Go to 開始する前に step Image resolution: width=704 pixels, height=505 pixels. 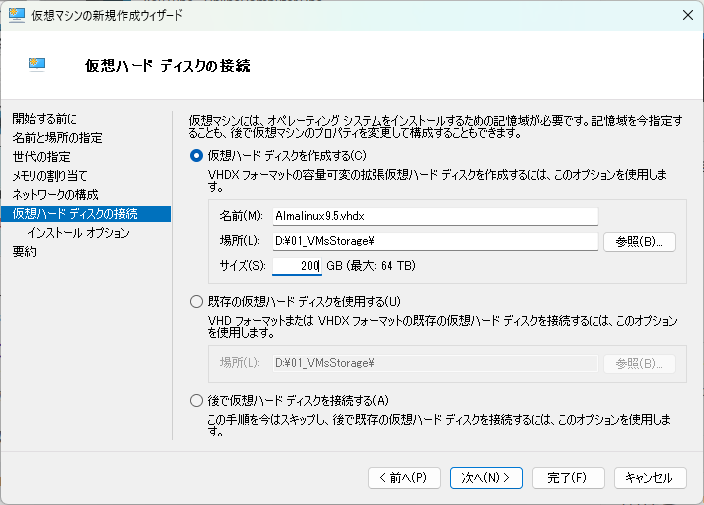(x=44, y=119)
